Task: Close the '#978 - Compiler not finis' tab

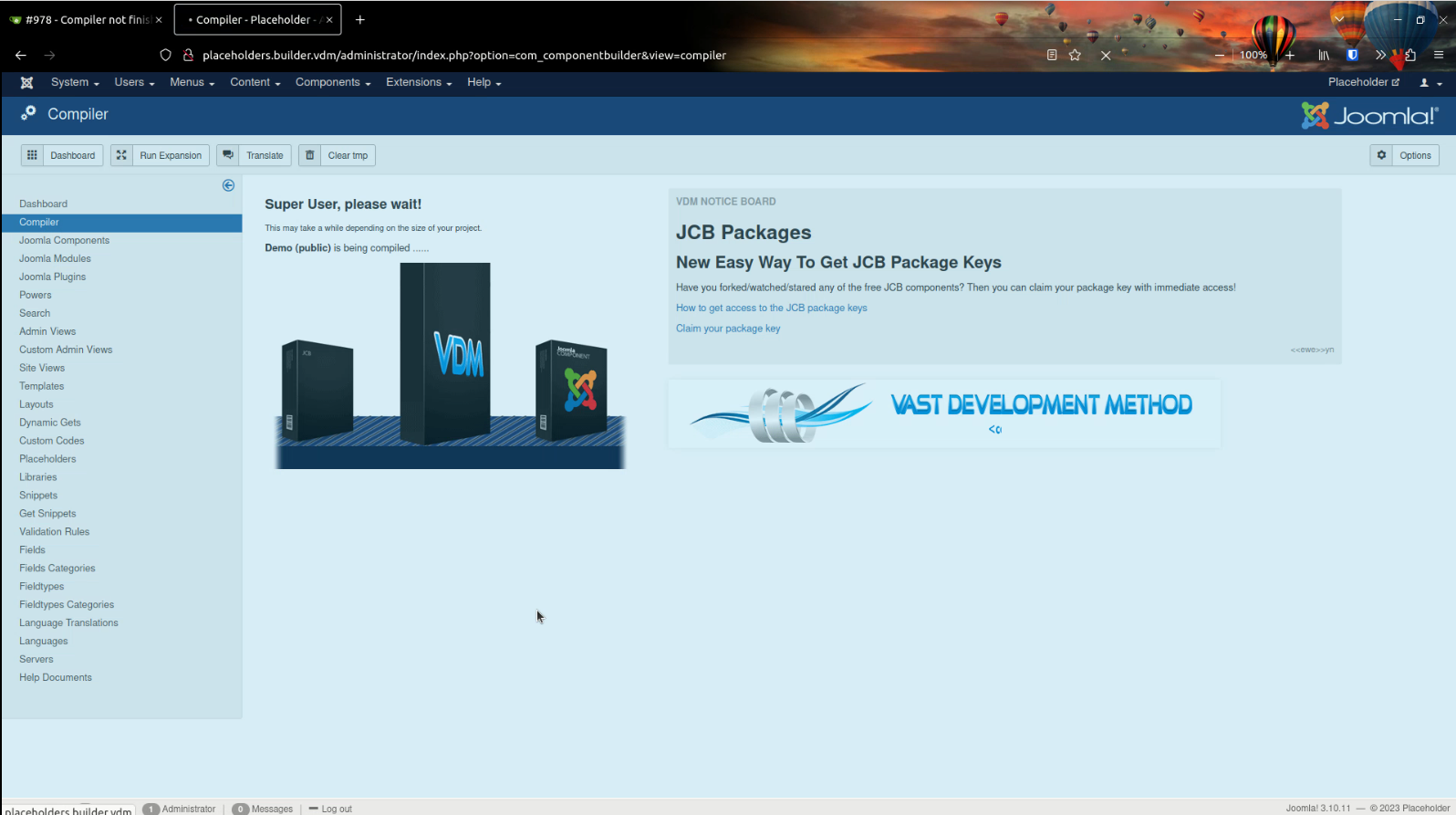Action: (x=159, y=19)
